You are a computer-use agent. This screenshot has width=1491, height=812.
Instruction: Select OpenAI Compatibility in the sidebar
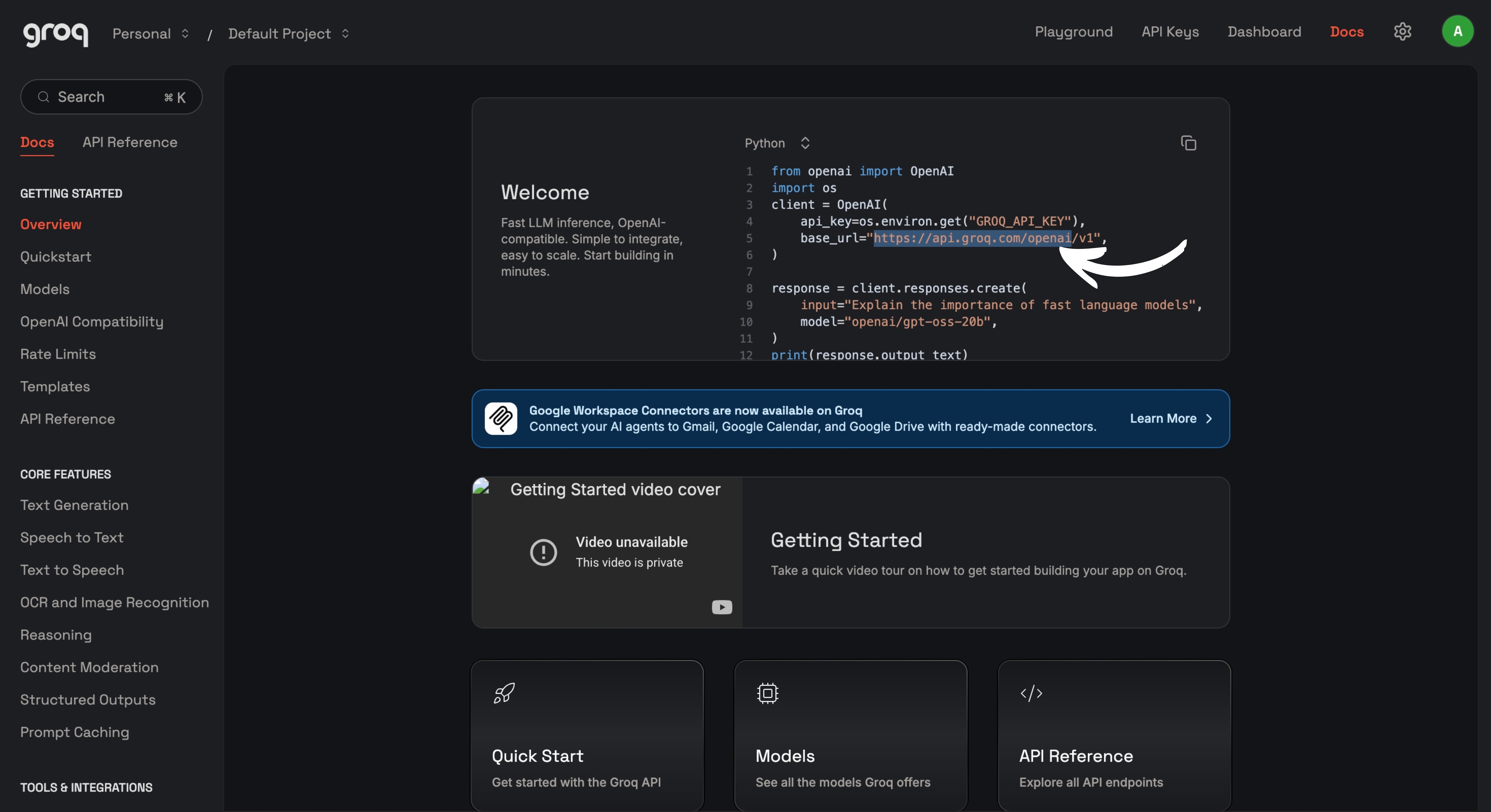click(91, 322)
